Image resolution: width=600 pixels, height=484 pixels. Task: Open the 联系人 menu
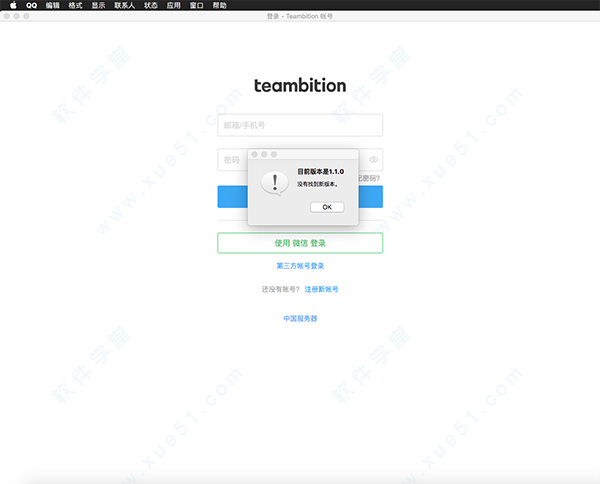coord(124,5)
